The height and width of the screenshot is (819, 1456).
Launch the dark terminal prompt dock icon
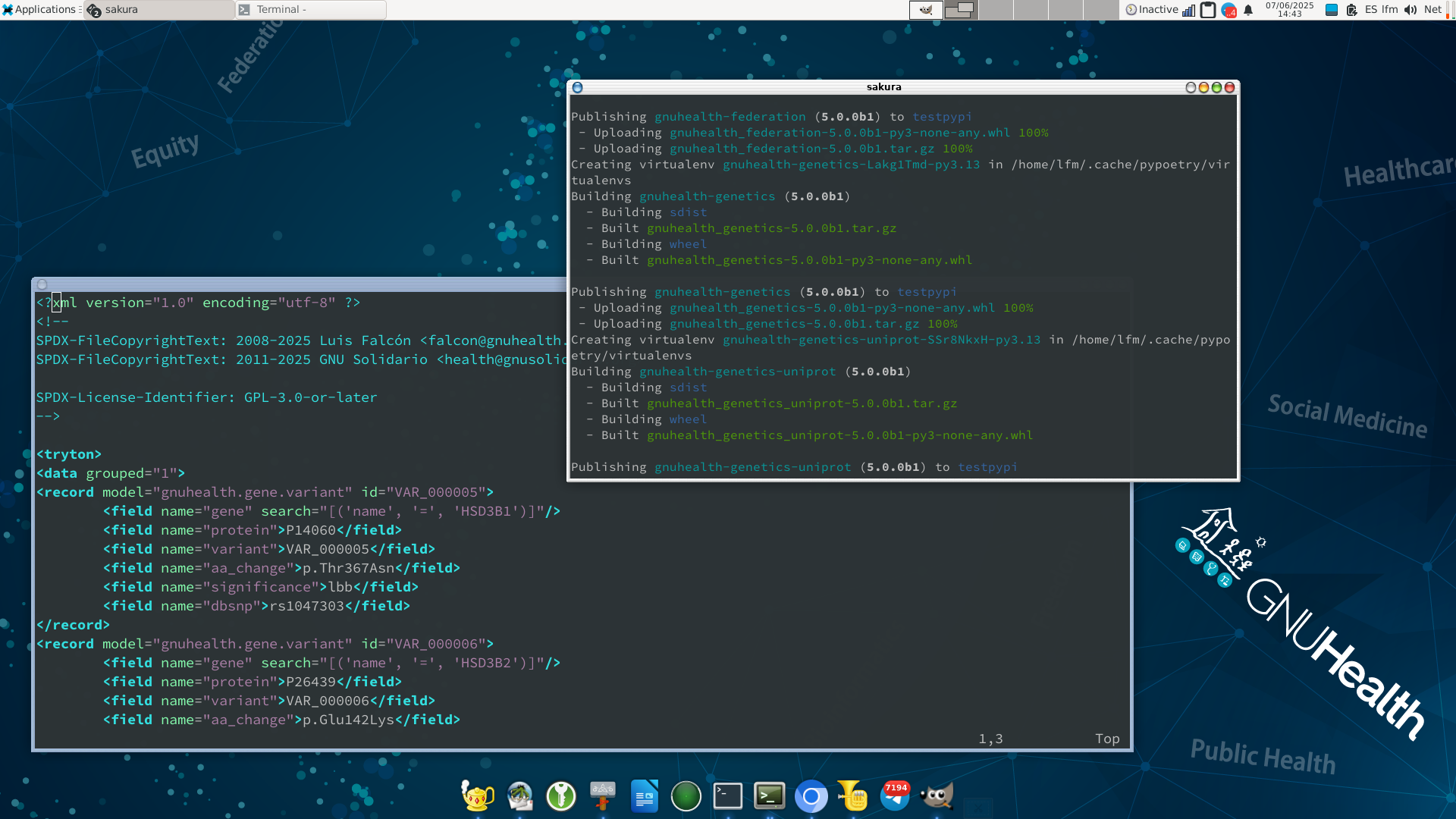pyautogui.click(x=728, y=795)
